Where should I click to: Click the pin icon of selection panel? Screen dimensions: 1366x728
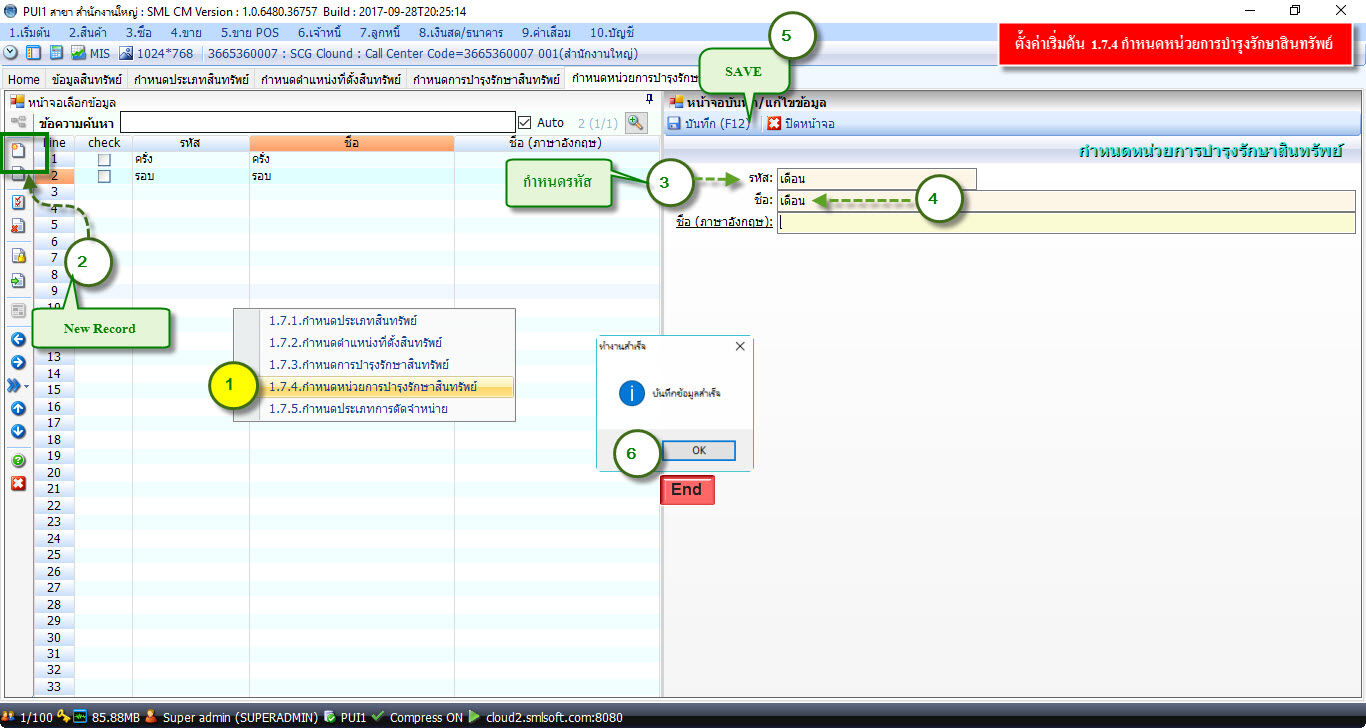(649, 99)
